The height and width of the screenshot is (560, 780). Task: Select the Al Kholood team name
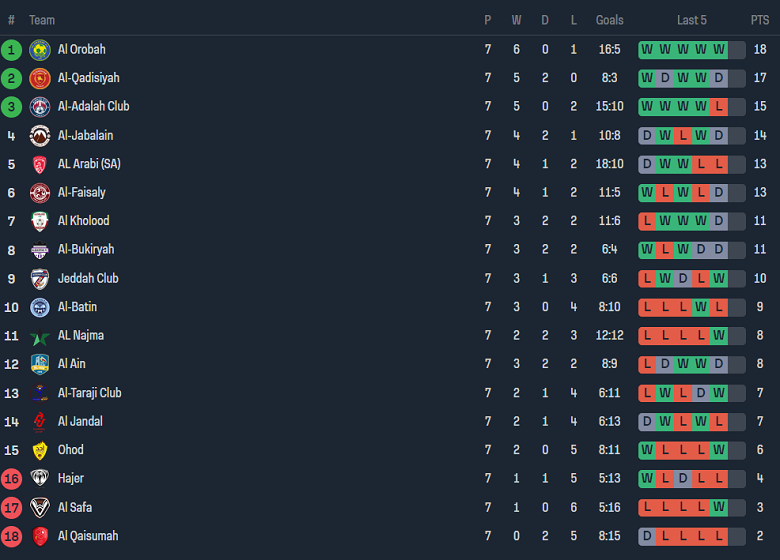83,221
